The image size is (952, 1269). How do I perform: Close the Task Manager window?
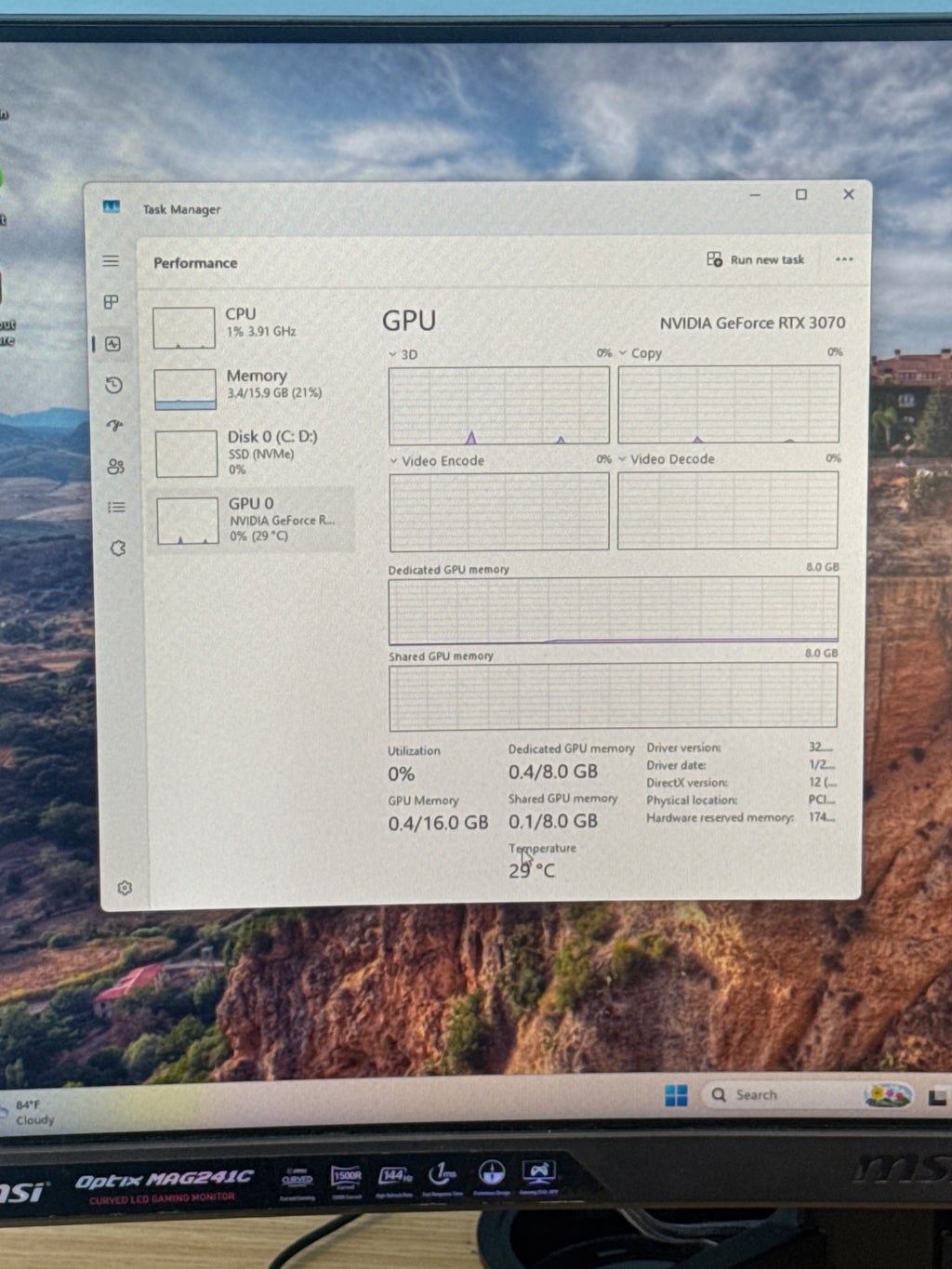tap(849, 194)
